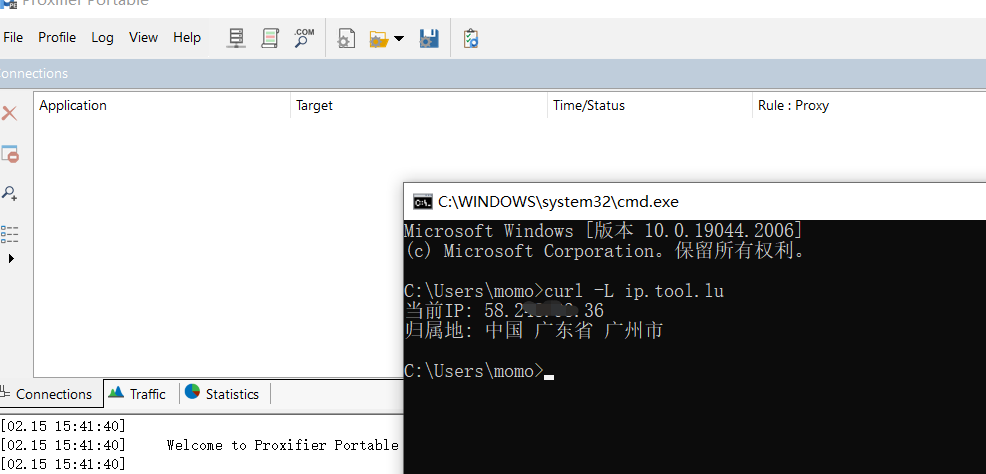986x474 pixels.
Task: Open Name Resolution (.COM) settings icon
Action: (x=303, y=38)
